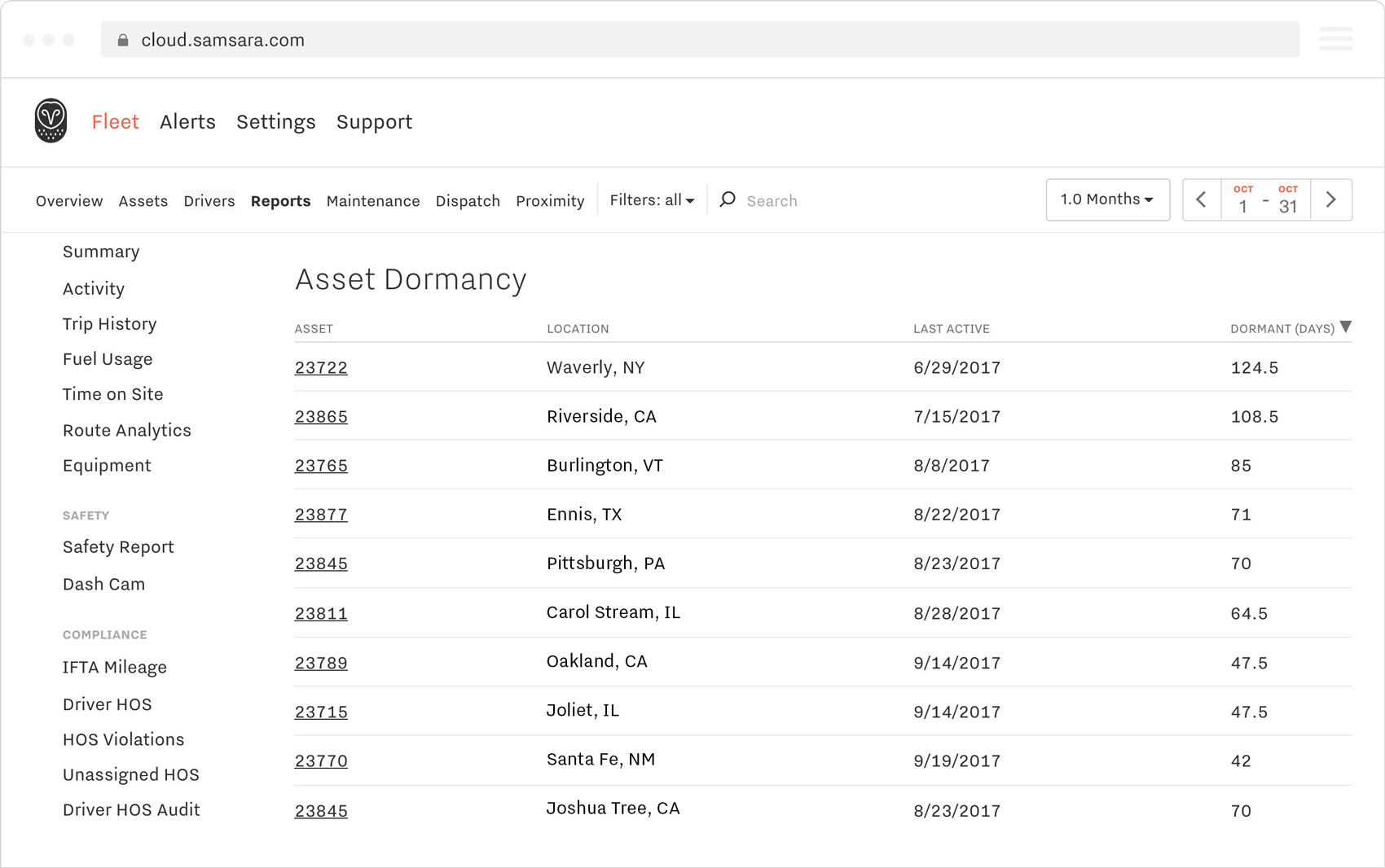Select Dash Cam in the sidebar
This screenshot has width=1385, height=868.
pos(104,584)
